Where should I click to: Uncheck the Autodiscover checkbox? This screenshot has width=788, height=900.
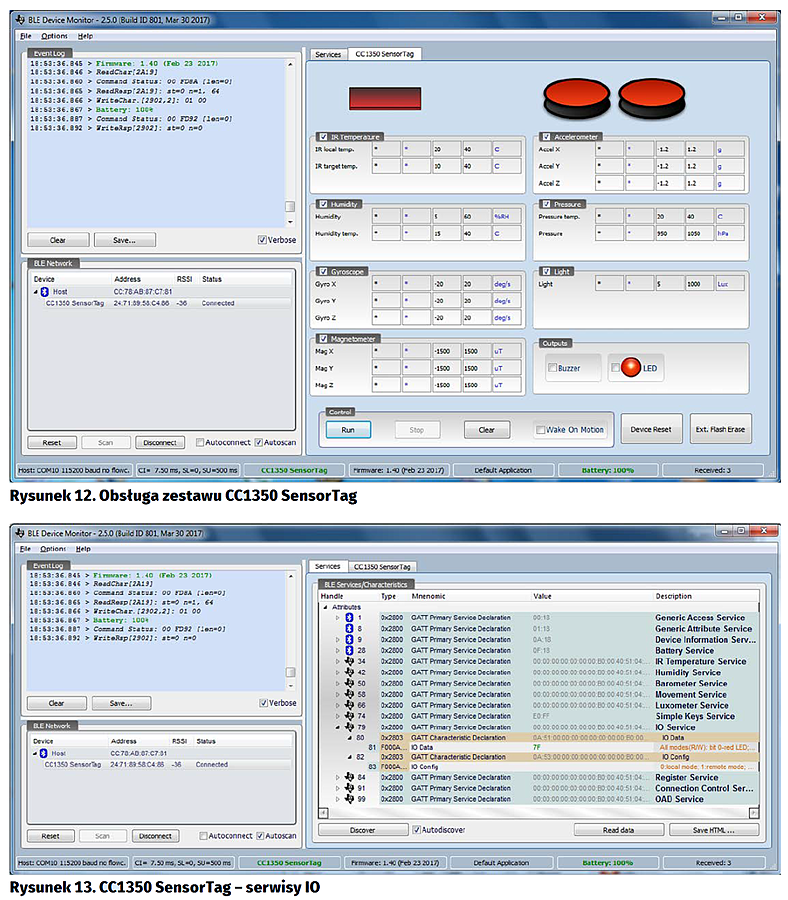point(417,830)
